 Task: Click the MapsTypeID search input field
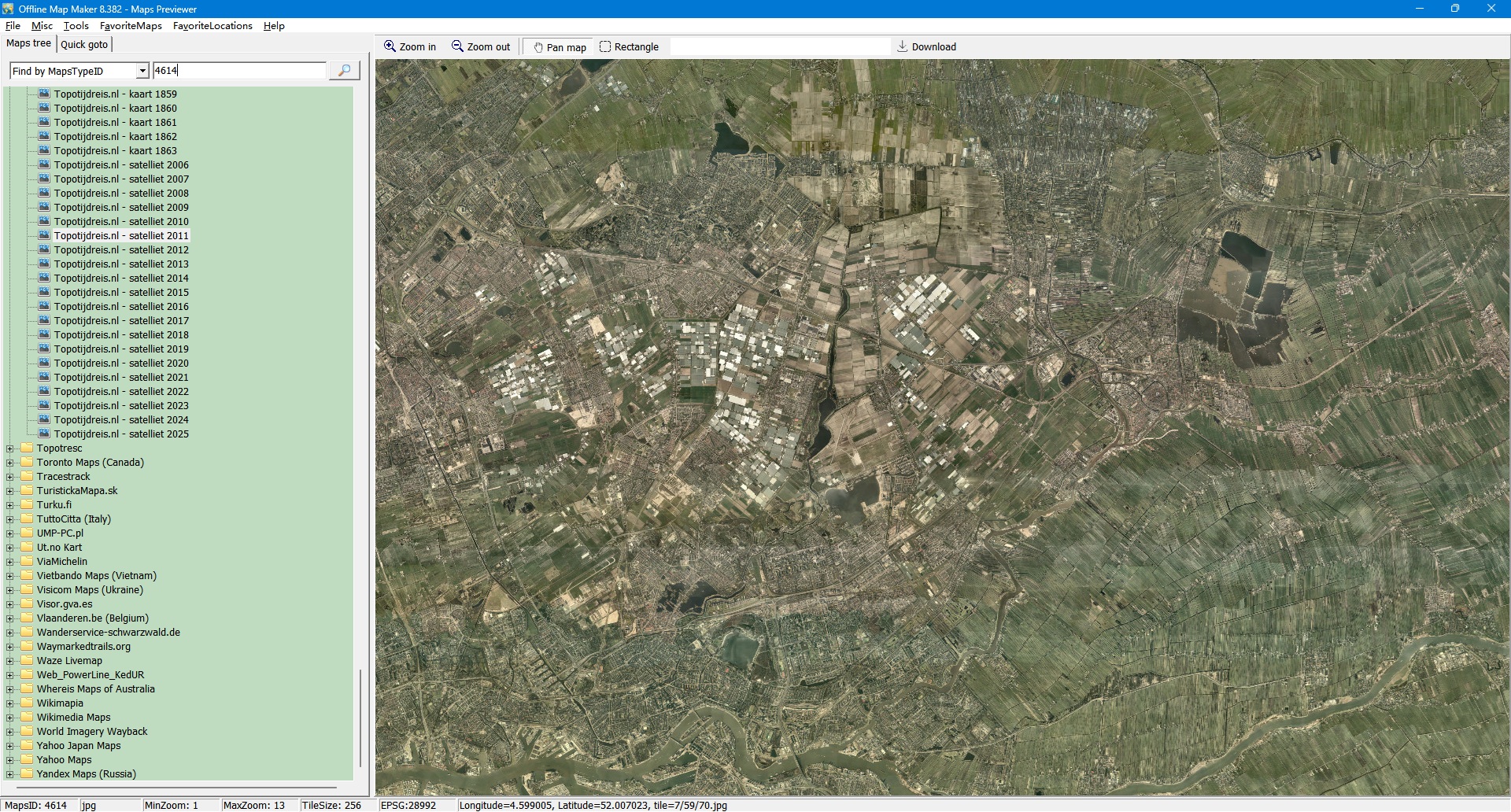tap(239, 71)
